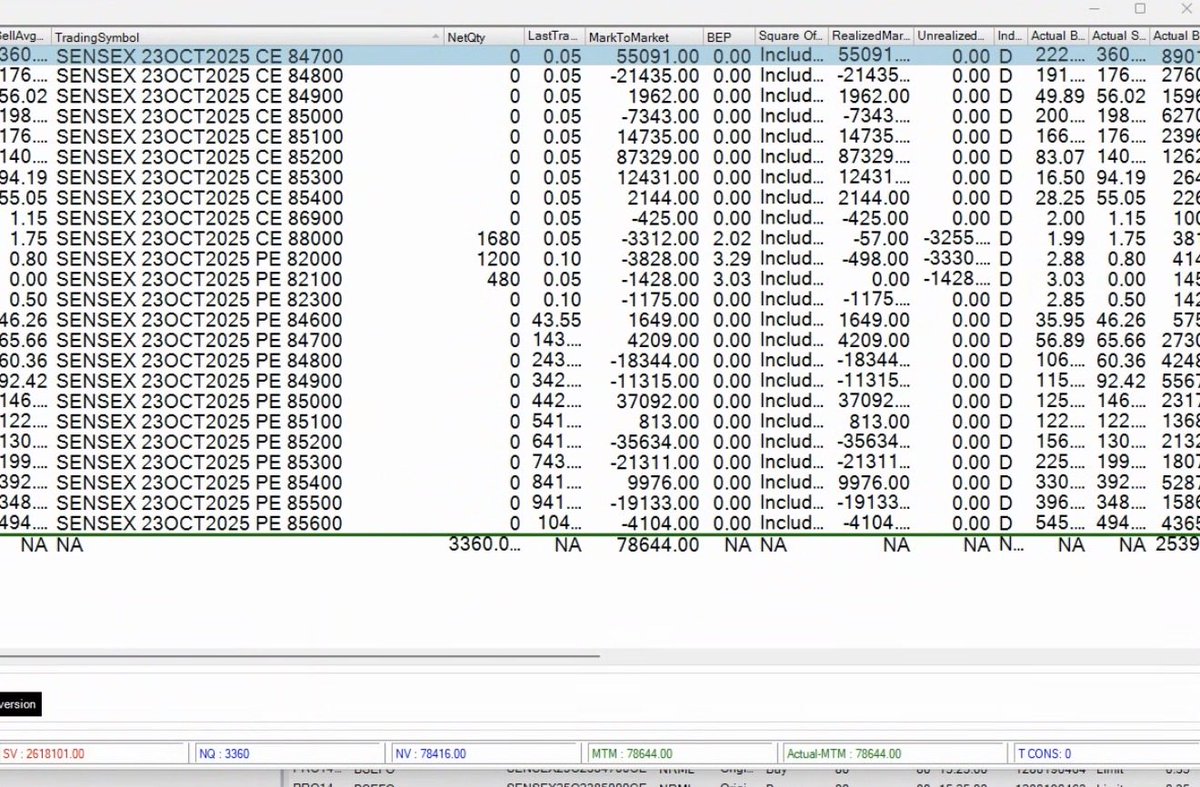
Task: Click the SV : 2618101.00 status field
Action: pos(93,753)
